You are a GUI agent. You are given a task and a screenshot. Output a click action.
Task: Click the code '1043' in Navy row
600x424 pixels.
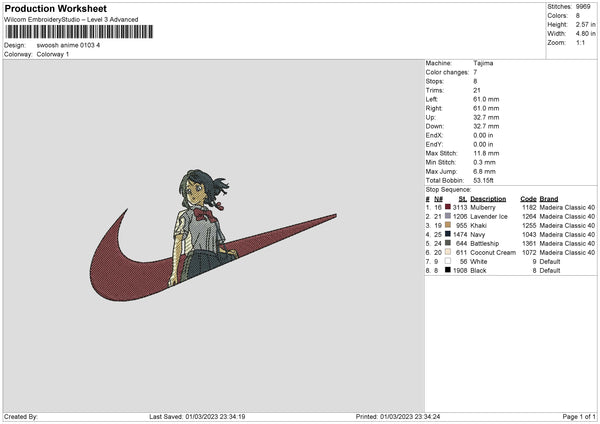[x=529, y=235]
